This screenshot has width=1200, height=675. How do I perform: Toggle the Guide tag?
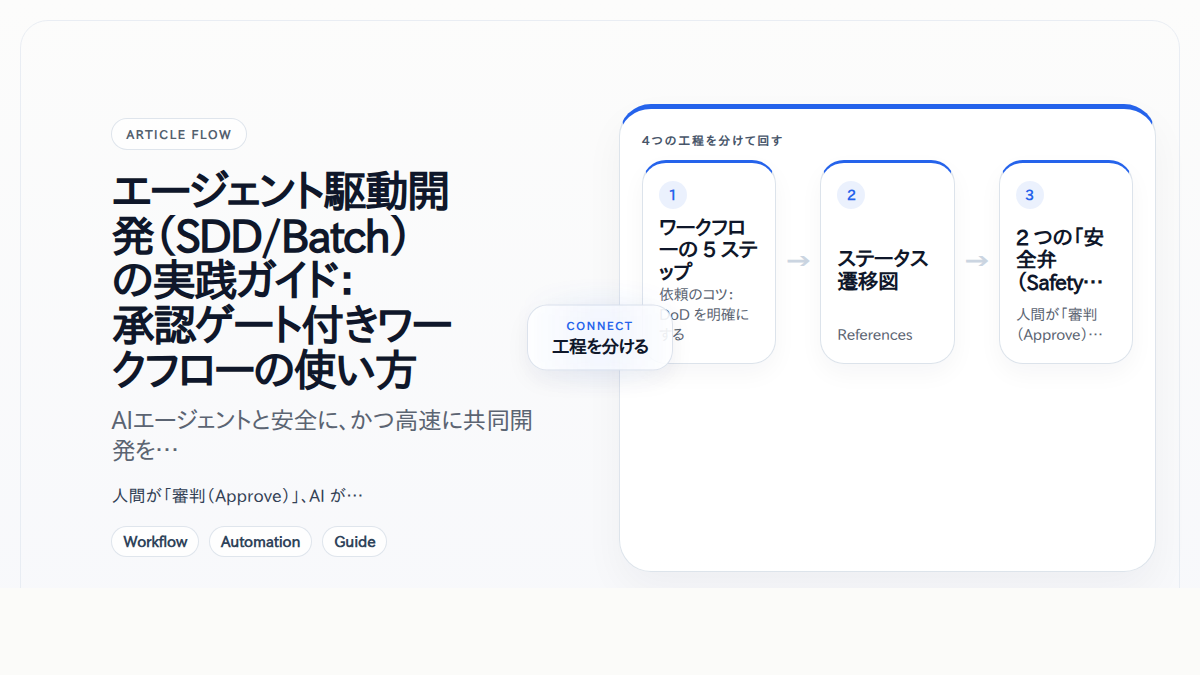[x=354, y=541]
